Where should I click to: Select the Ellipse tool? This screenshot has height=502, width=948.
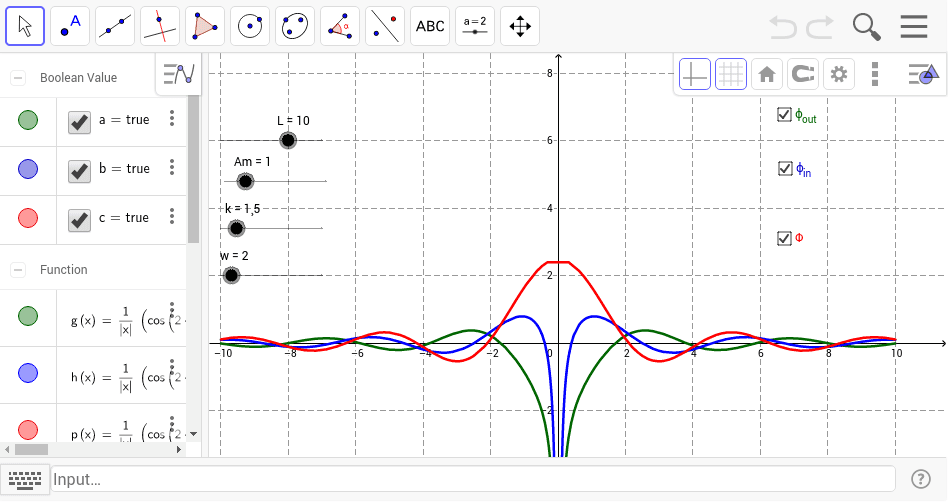[x=295, y=27]
